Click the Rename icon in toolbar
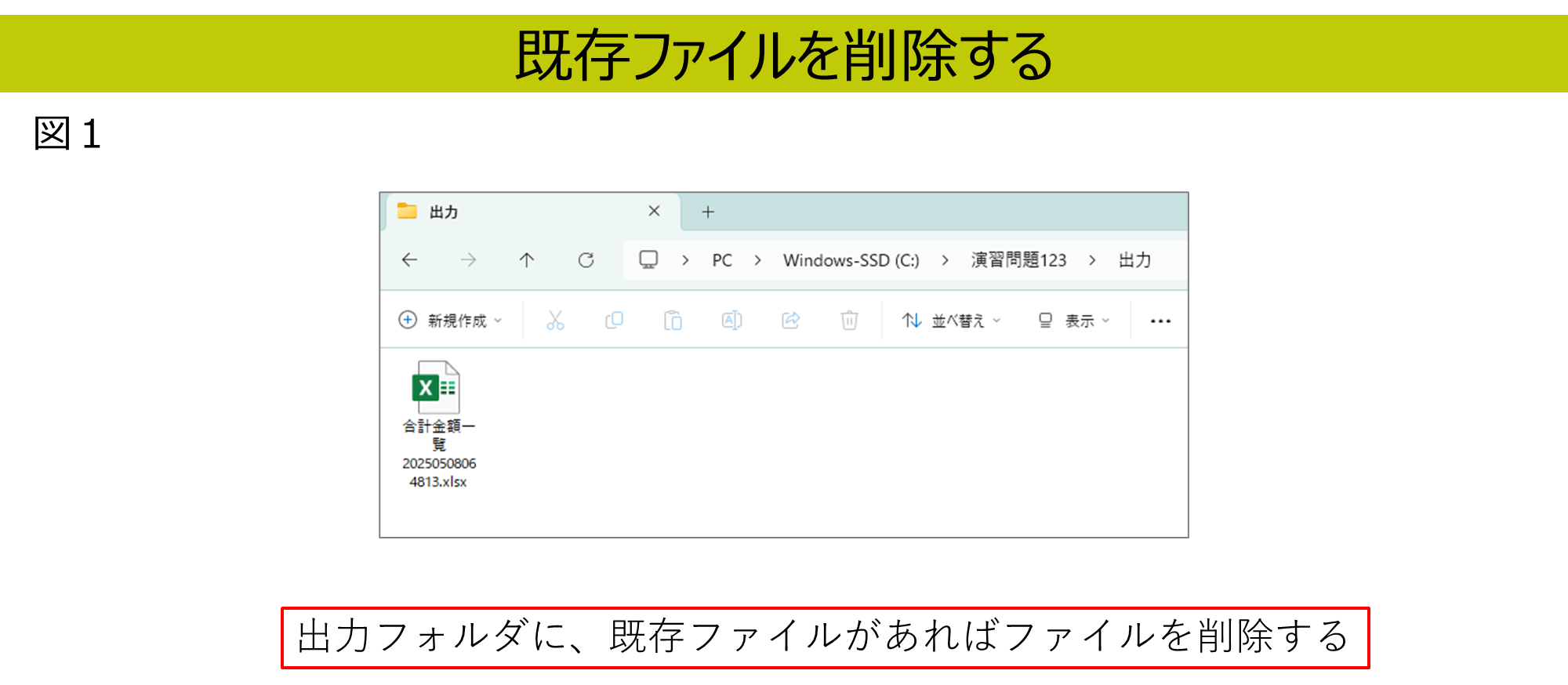Image resolution: width=1568 pixels, height=685 pixels. pos(731,321)
